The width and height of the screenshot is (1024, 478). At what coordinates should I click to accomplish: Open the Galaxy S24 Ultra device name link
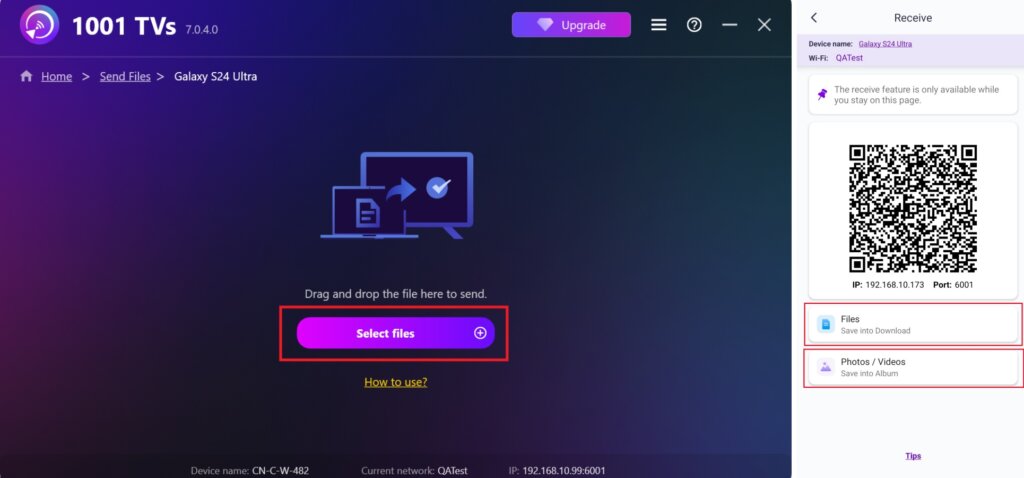885,44
